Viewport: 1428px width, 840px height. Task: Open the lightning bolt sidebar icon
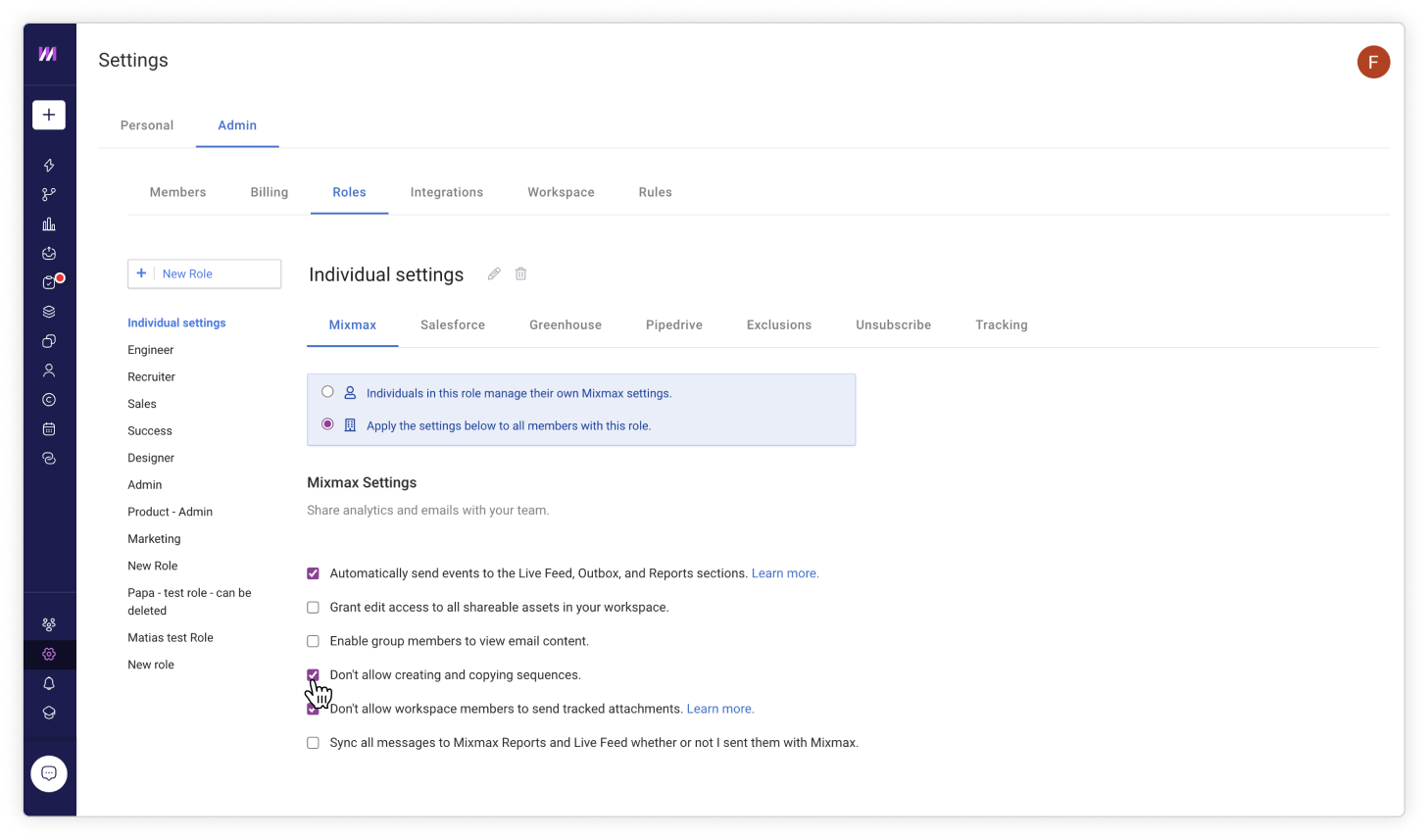pos(49,166)
